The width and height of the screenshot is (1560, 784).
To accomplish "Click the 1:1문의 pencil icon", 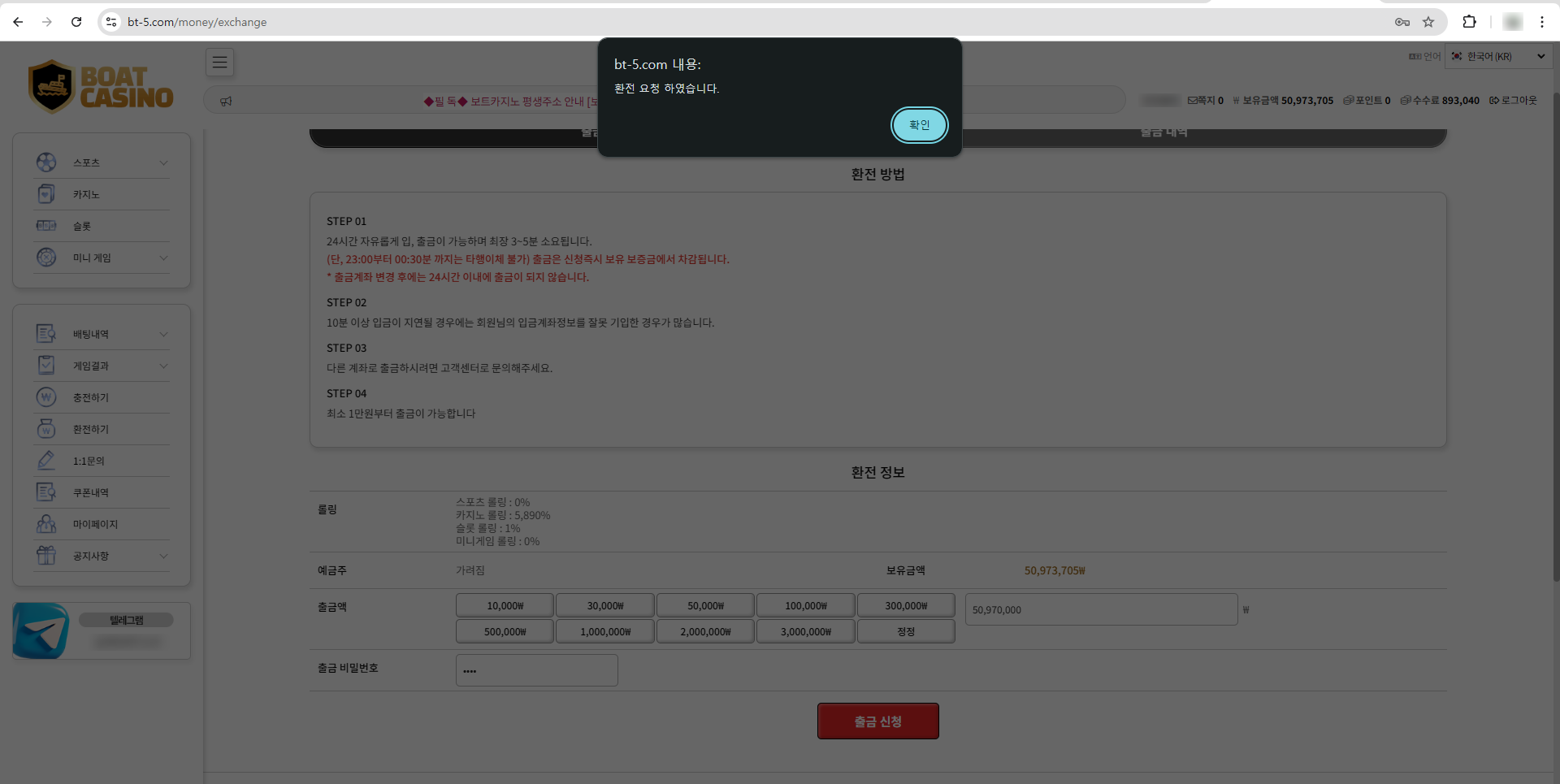I will [x=46, y=461].
